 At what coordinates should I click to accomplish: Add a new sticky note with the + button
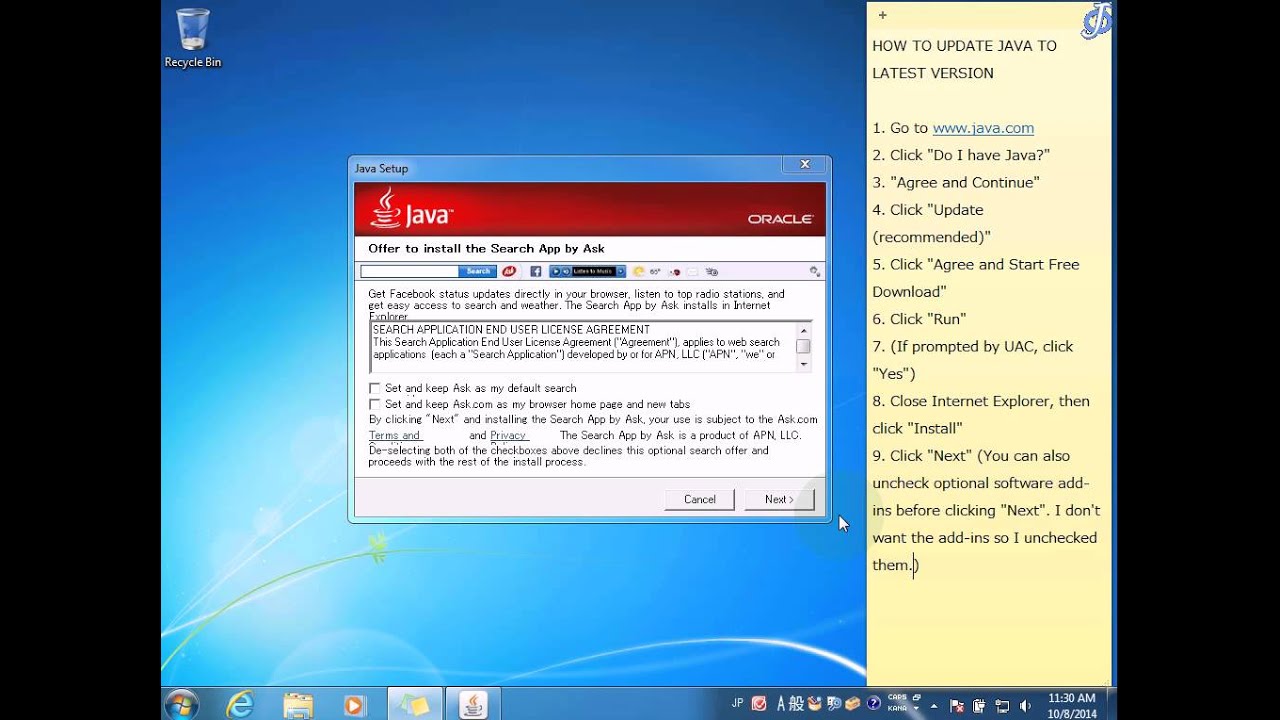(x=882, y=15)
